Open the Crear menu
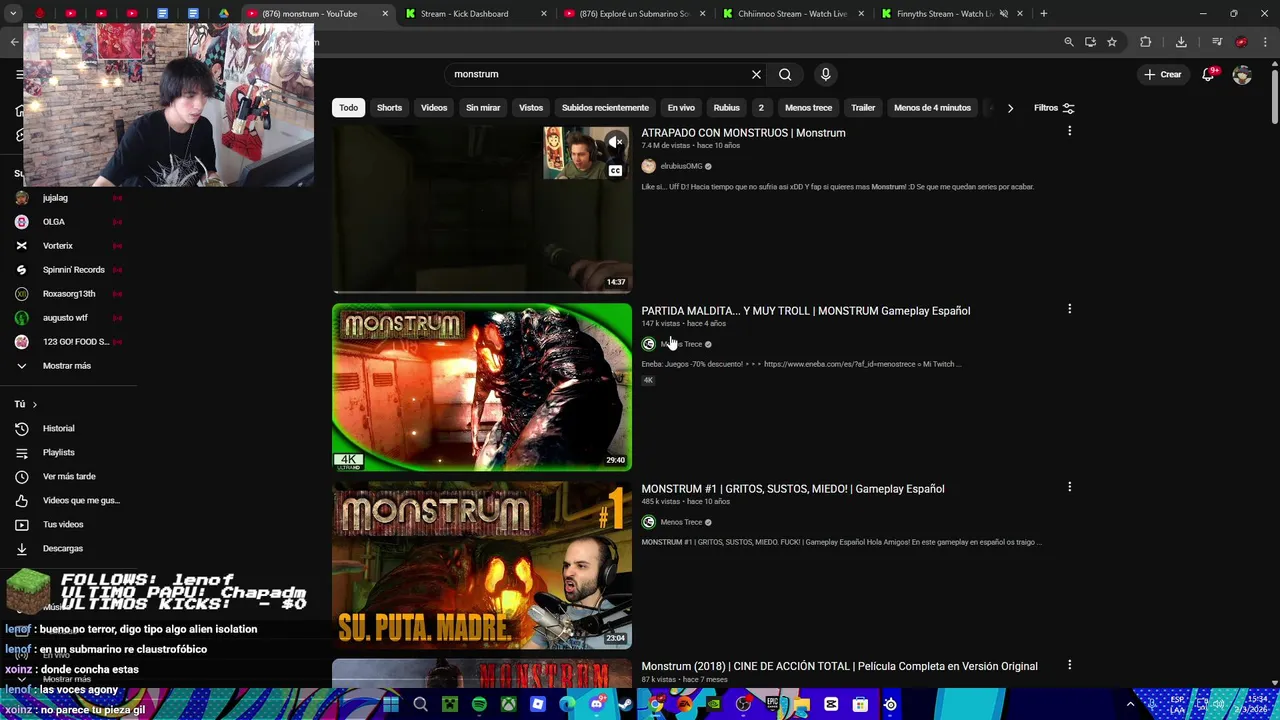Viewport: 1280px width, 720px height. (x=1163, y=74)
